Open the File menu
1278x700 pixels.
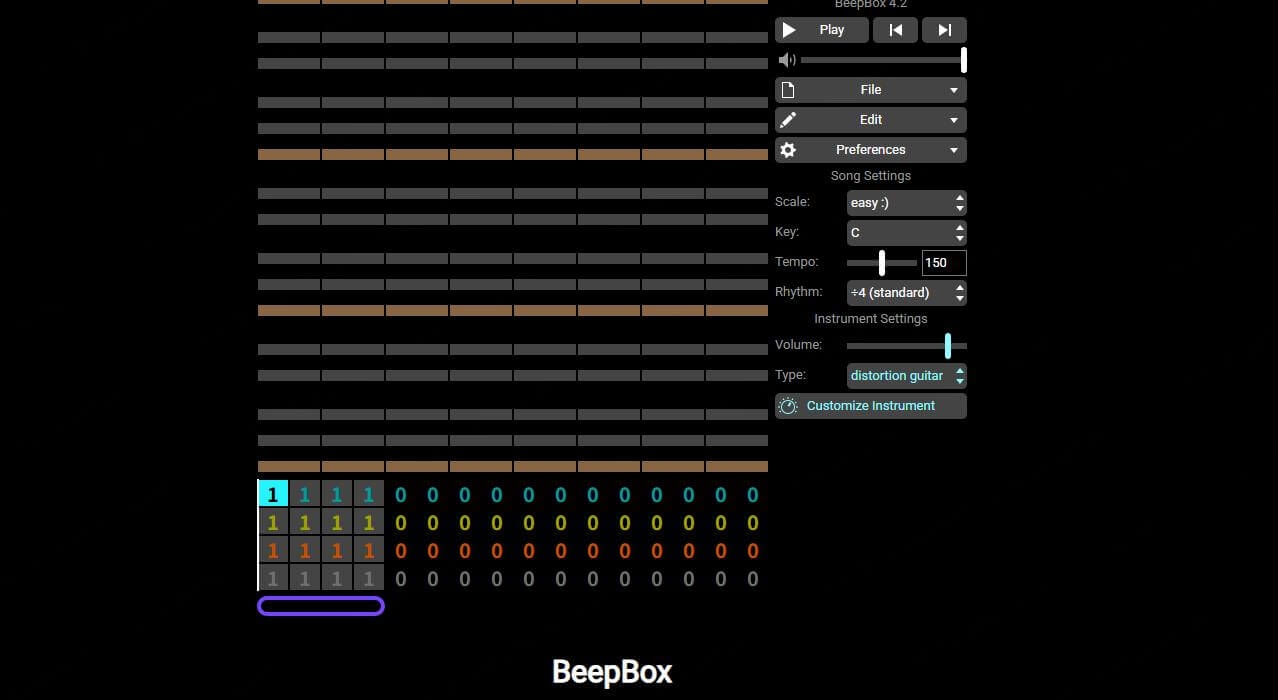pyautogui.click(x=871, y=90)
